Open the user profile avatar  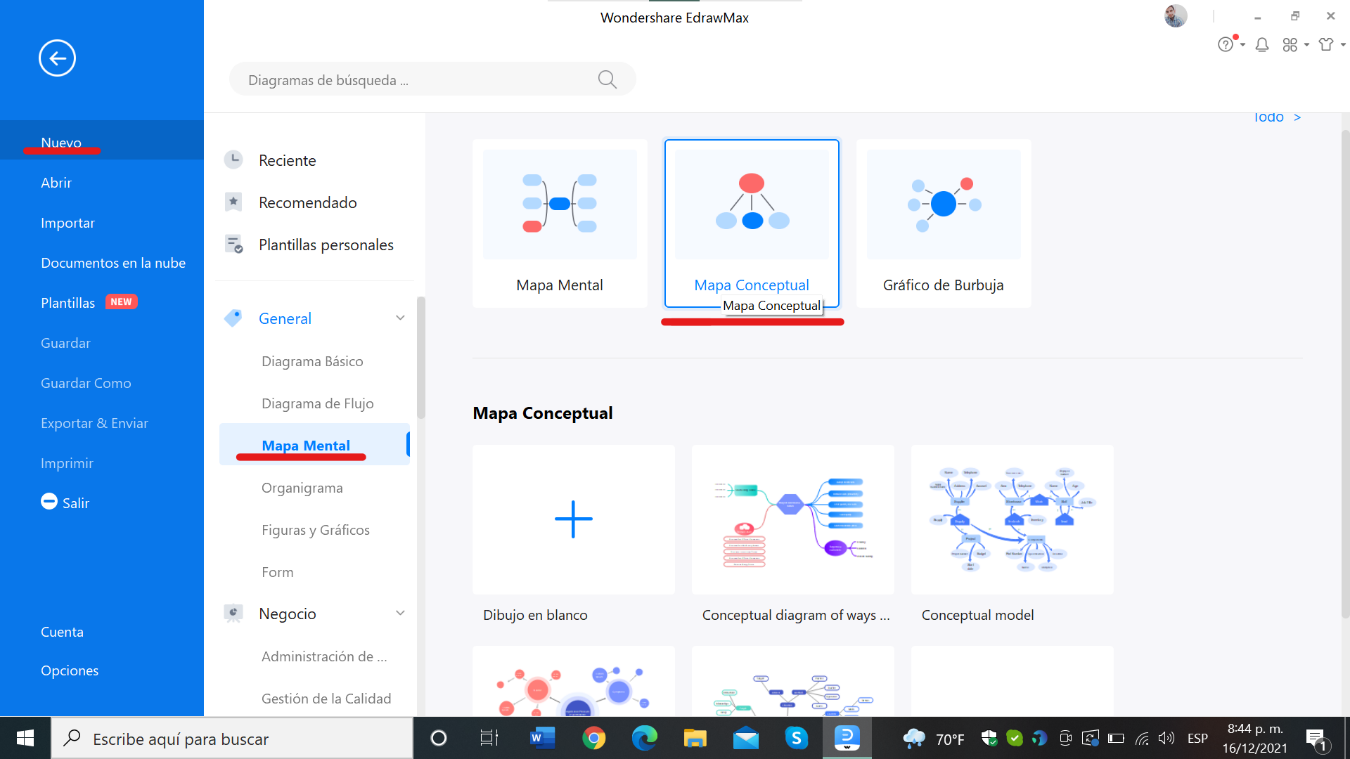pyautogui.click(x=1176, y=16)
